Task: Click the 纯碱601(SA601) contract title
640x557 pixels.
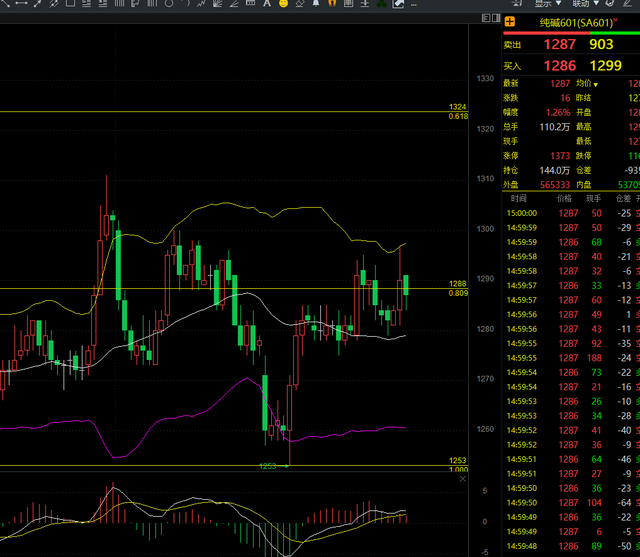Action: point(577,23)
